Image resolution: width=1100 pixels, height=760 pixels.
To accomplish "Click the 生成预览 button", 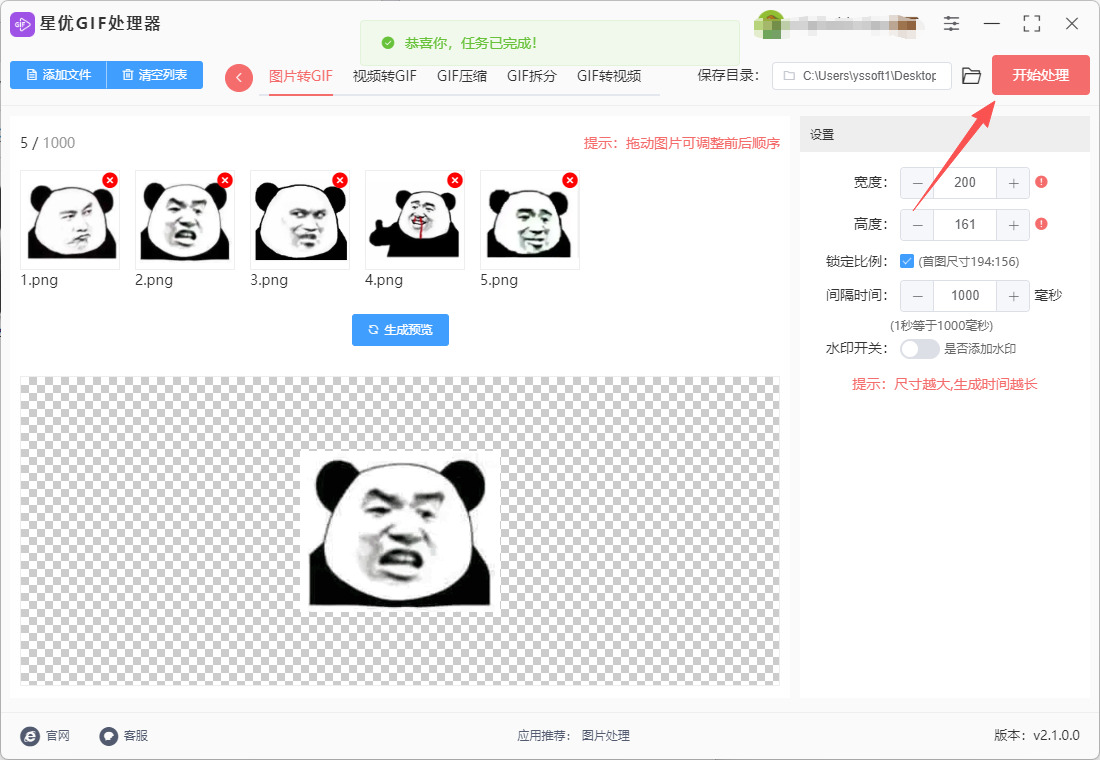I will click(x=401, y=330).
